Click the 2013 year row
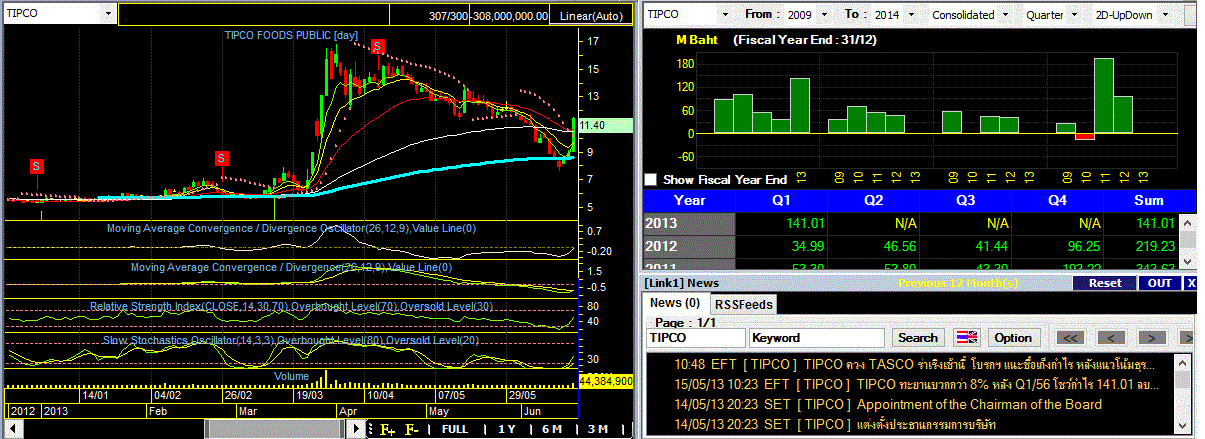 [x=688, y=223]
